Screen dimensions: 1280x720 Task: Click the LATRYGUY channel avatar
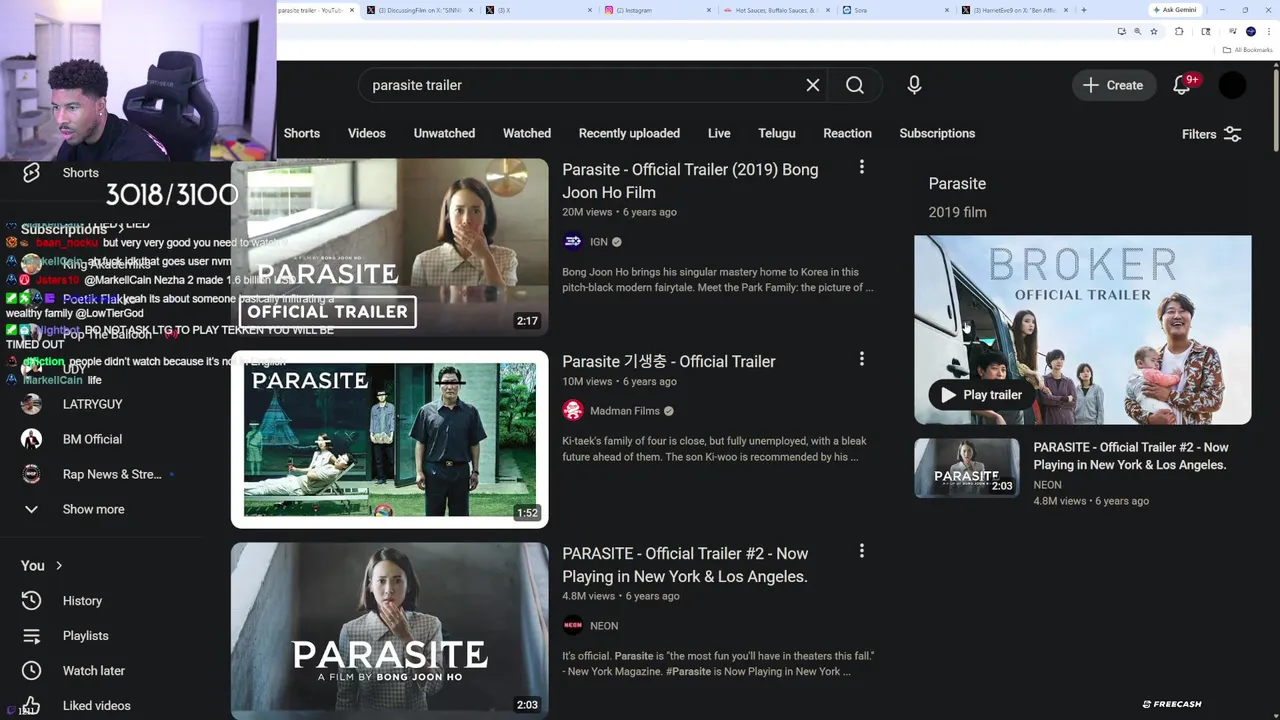tap(32, 404)
